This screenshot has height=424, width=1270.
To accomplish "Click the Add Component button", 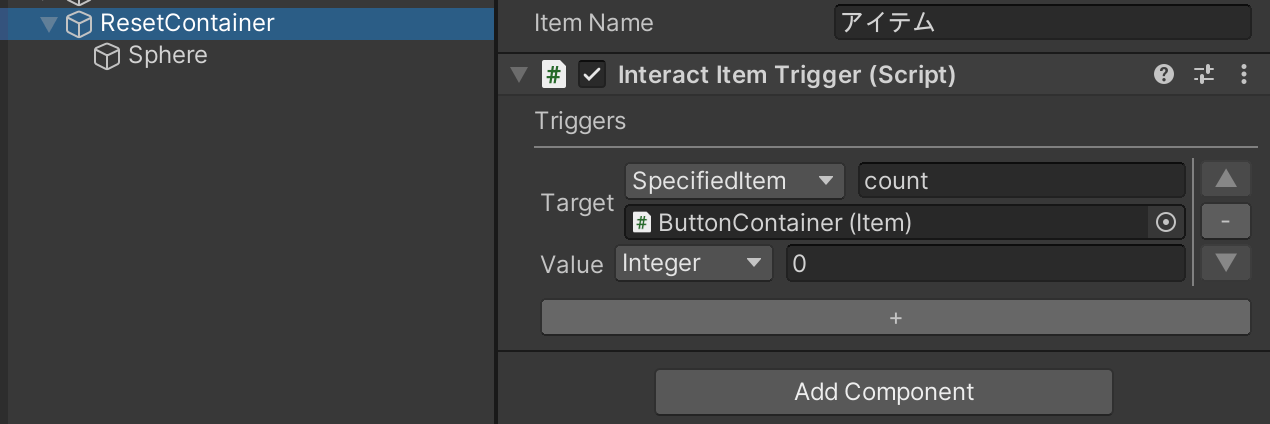I will [x=884, y=392].
